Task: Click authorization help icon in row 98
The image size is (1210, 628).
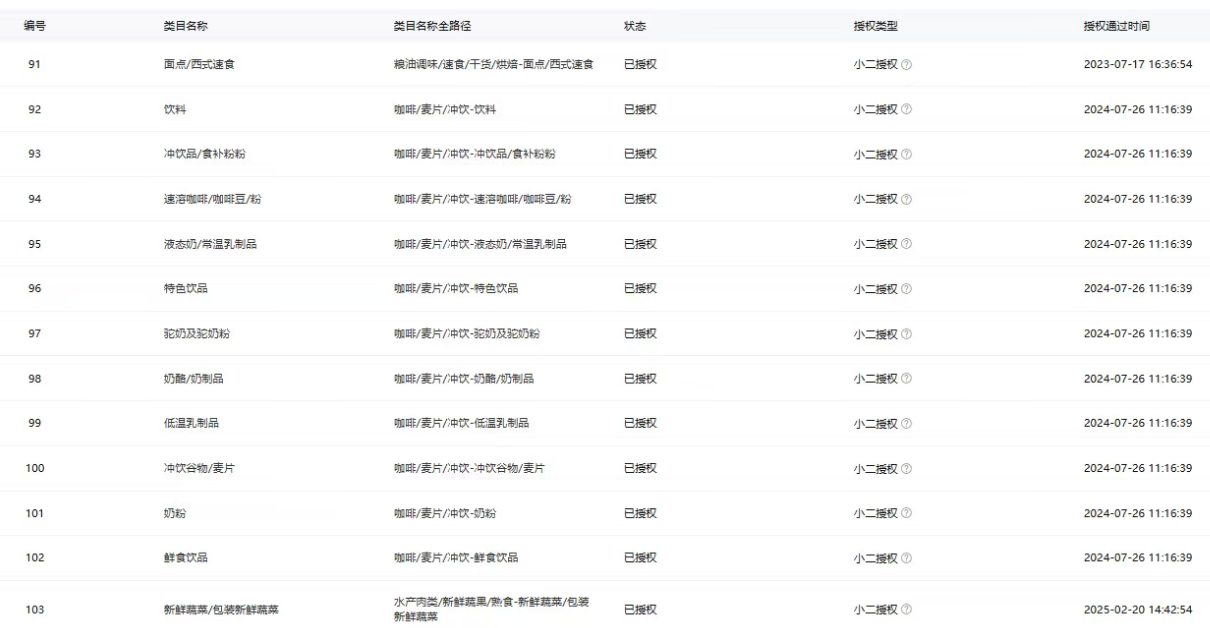Action: click(x=907, y=379)
